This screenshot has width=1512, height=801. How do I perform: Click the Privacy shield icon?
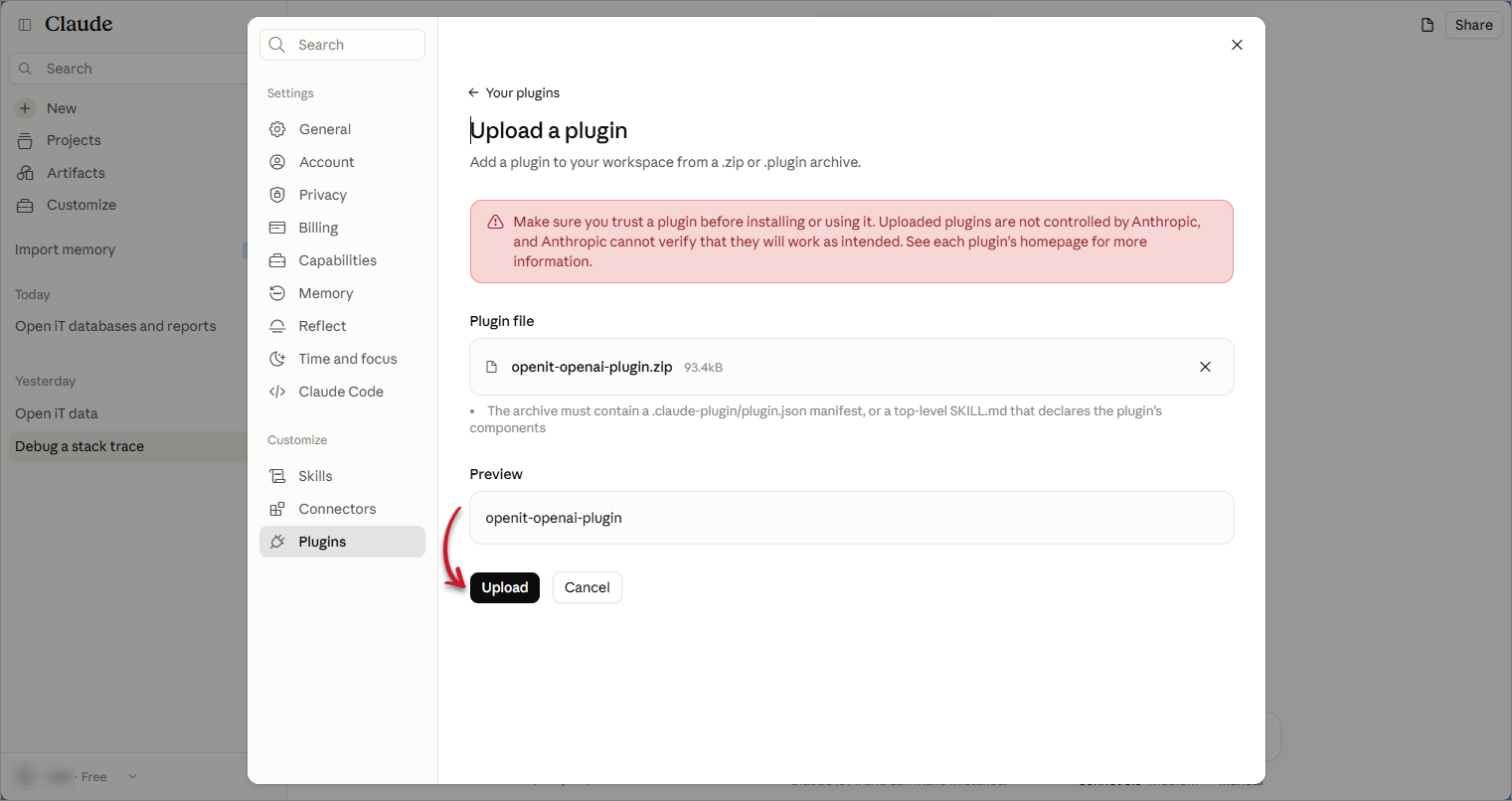[x=277, y=195]
